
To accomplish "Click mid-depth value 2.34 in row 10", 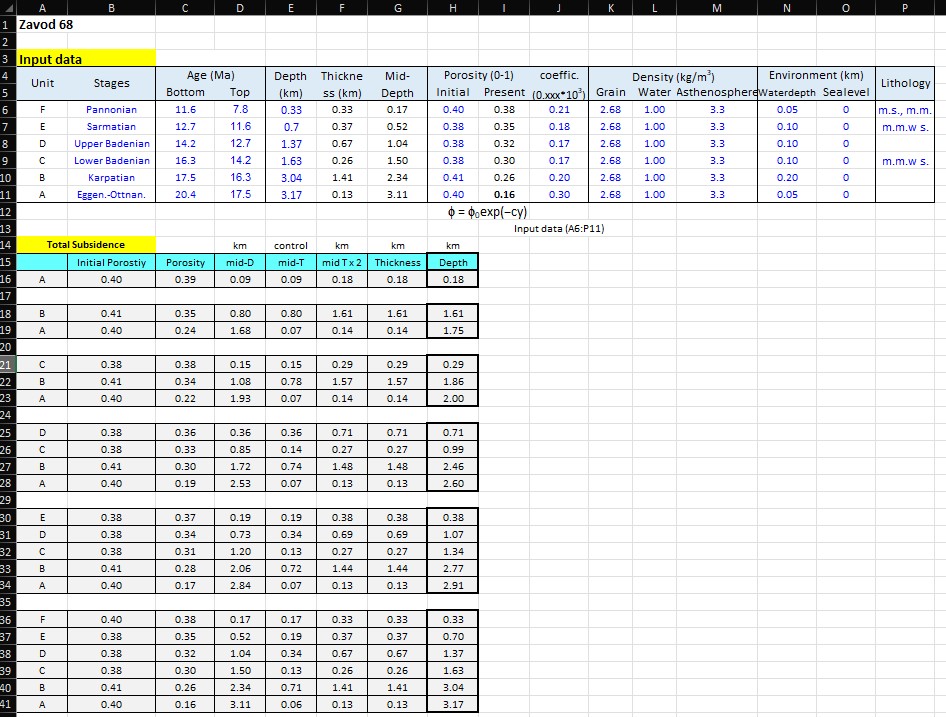I will tap(398, 177).
